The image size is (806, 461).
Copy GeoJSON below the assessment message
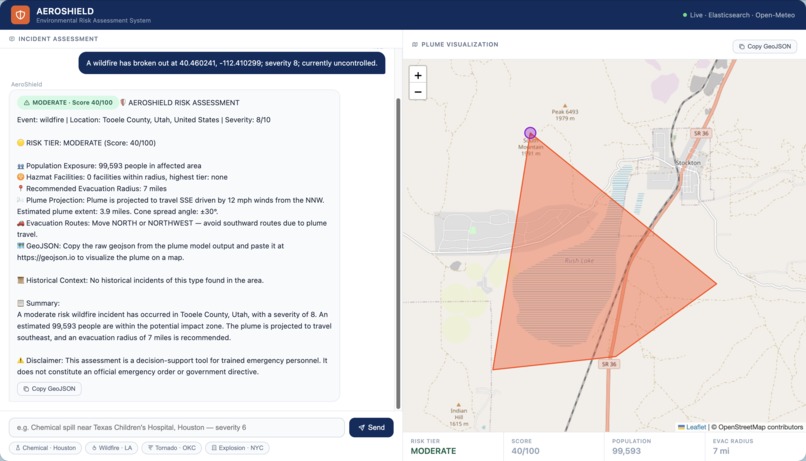[49, 389]
